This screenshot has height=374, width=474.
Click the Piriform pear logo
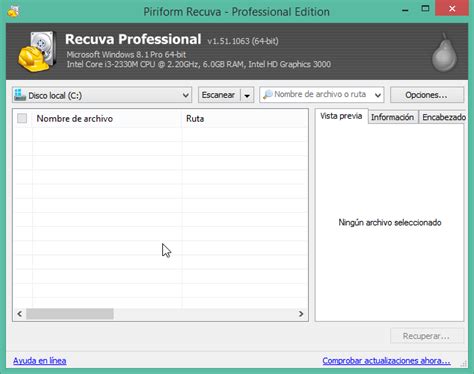444,52
